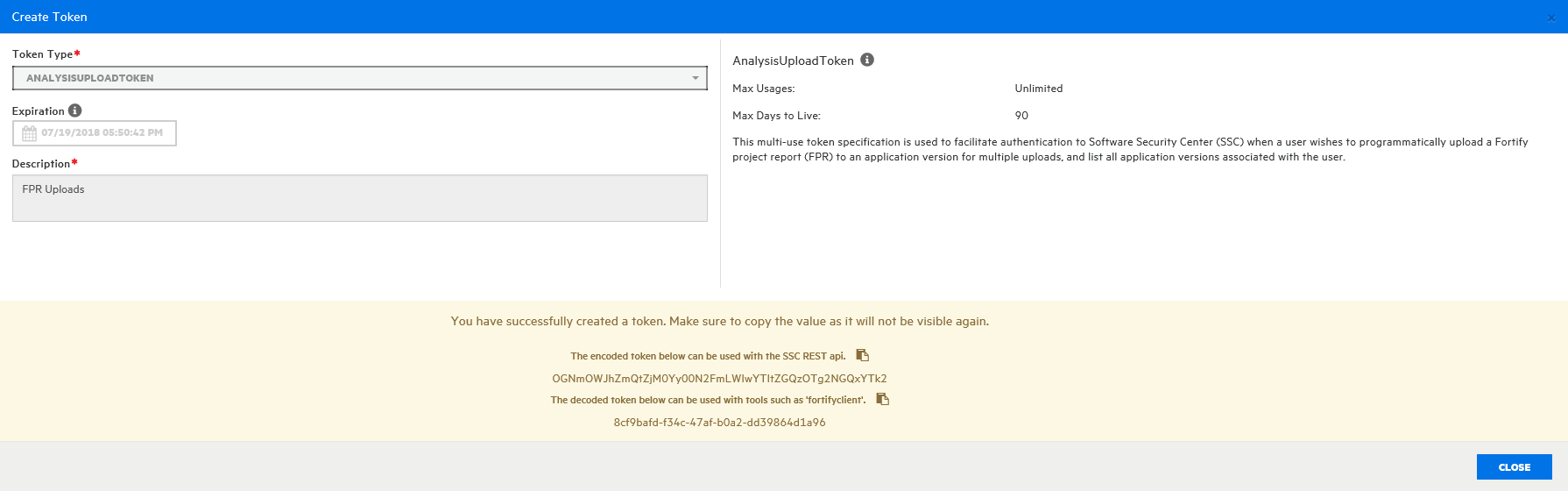Click the successfully created token message
1568x491 pixels.
[719, 322]
